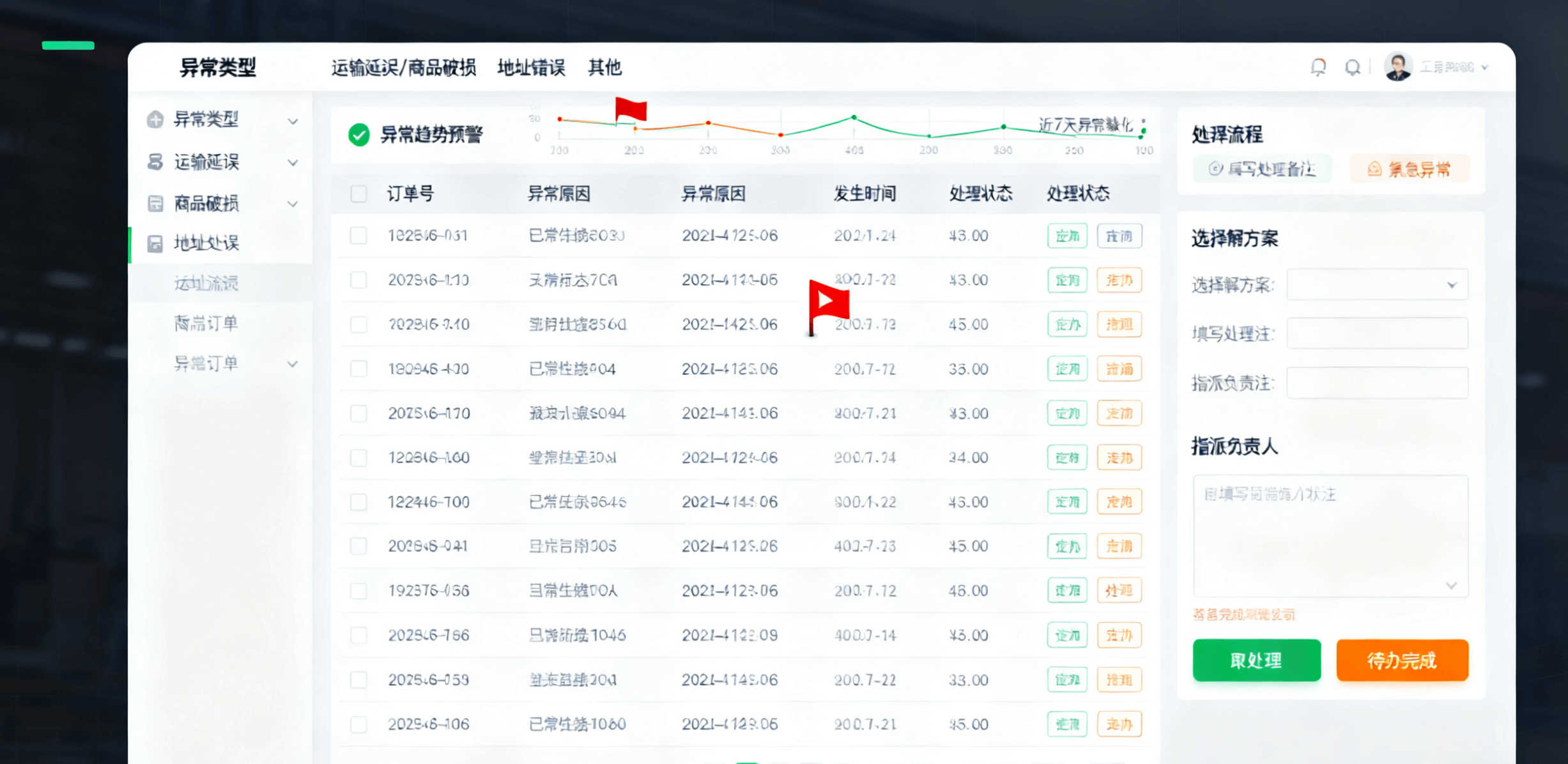This screenshot has width=1568, height=764.
Task: Click the 商品破损 sidebar icon
Action: point(155,203)
